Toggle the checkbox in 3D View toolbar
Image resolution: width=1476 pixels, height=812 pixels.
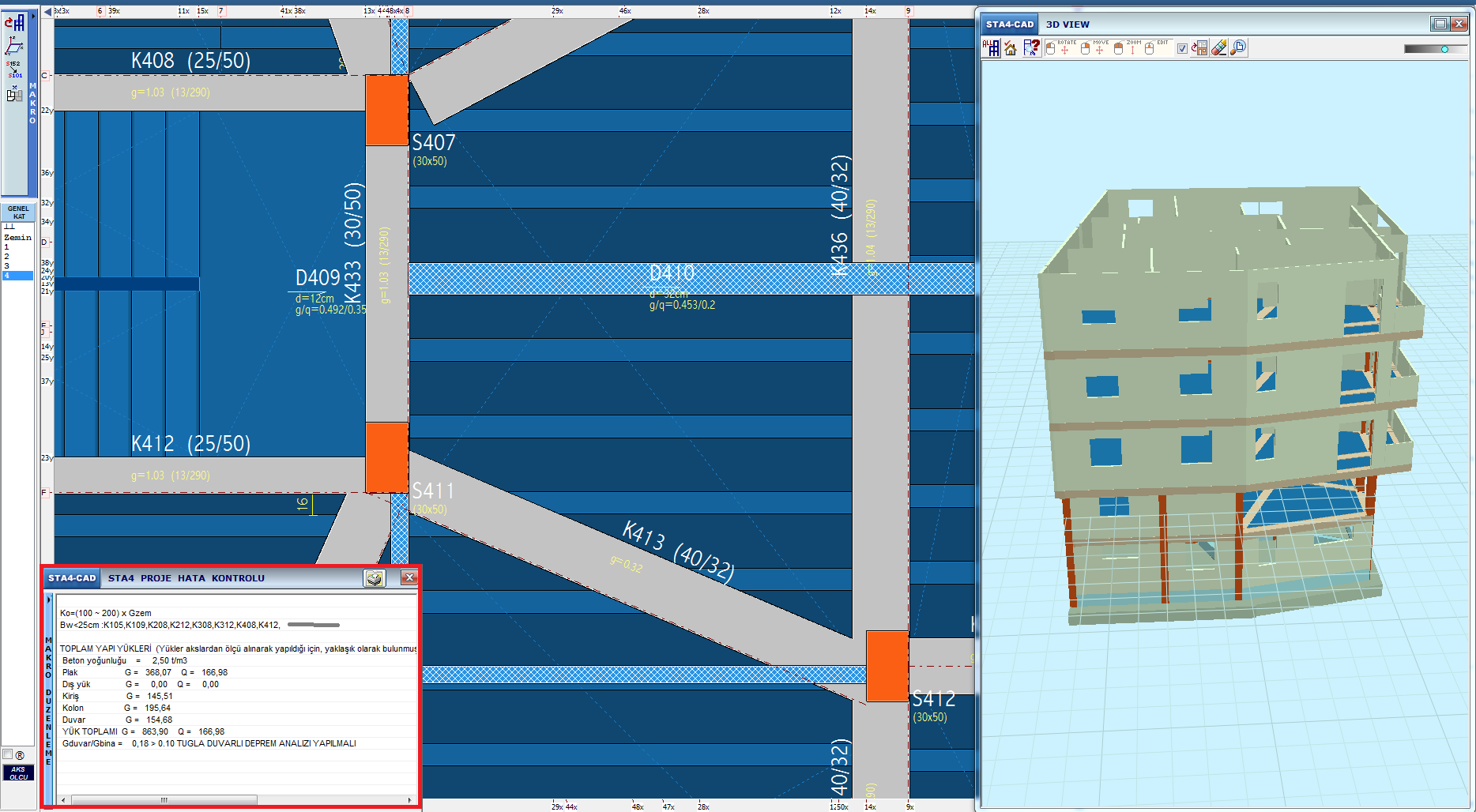[x=1182, y=49]
